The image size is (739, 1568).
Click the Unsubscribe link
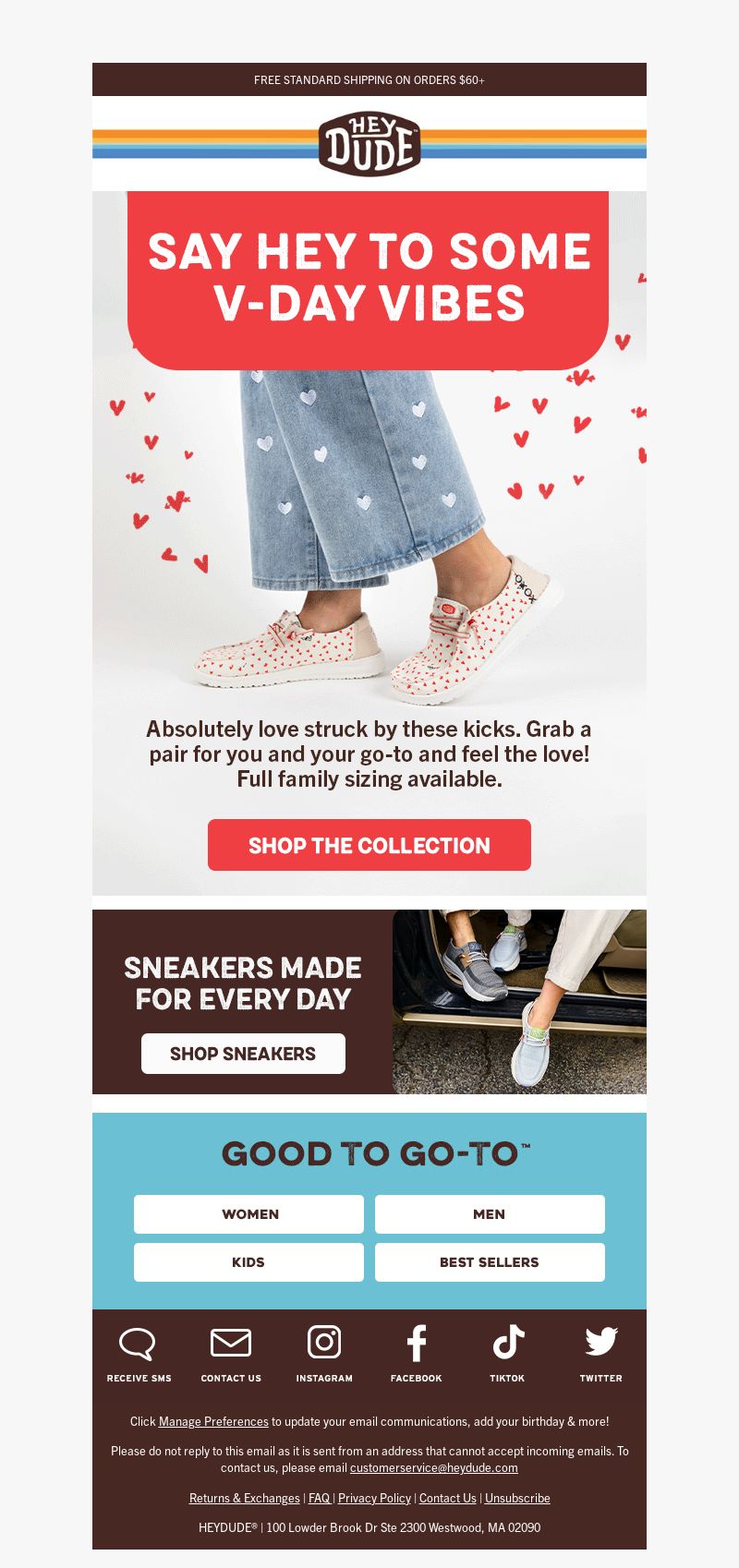coord(517,1498)
